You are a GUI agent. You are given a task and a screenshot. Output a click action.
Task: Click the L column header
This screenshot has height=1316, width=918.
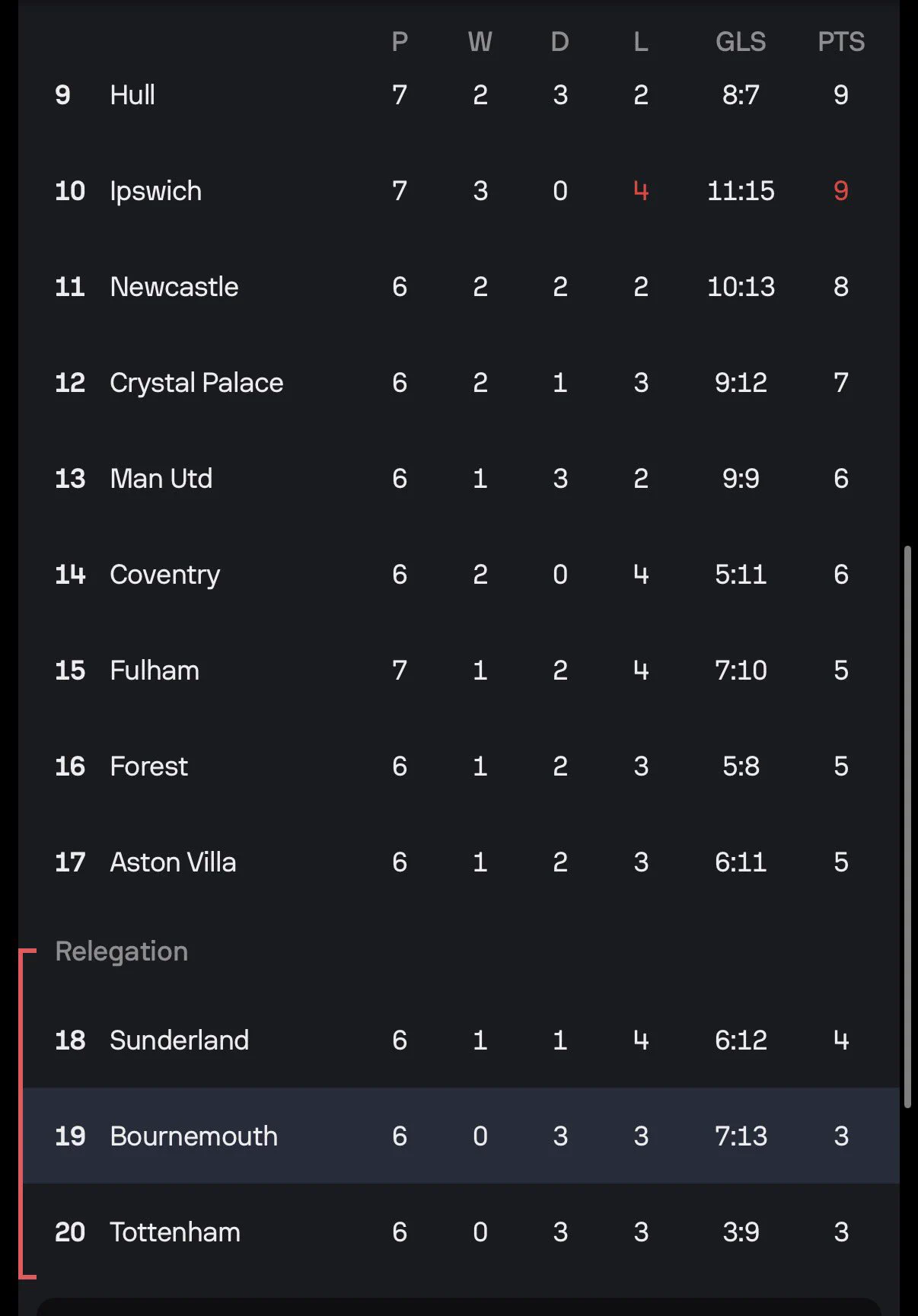[641, 42]
